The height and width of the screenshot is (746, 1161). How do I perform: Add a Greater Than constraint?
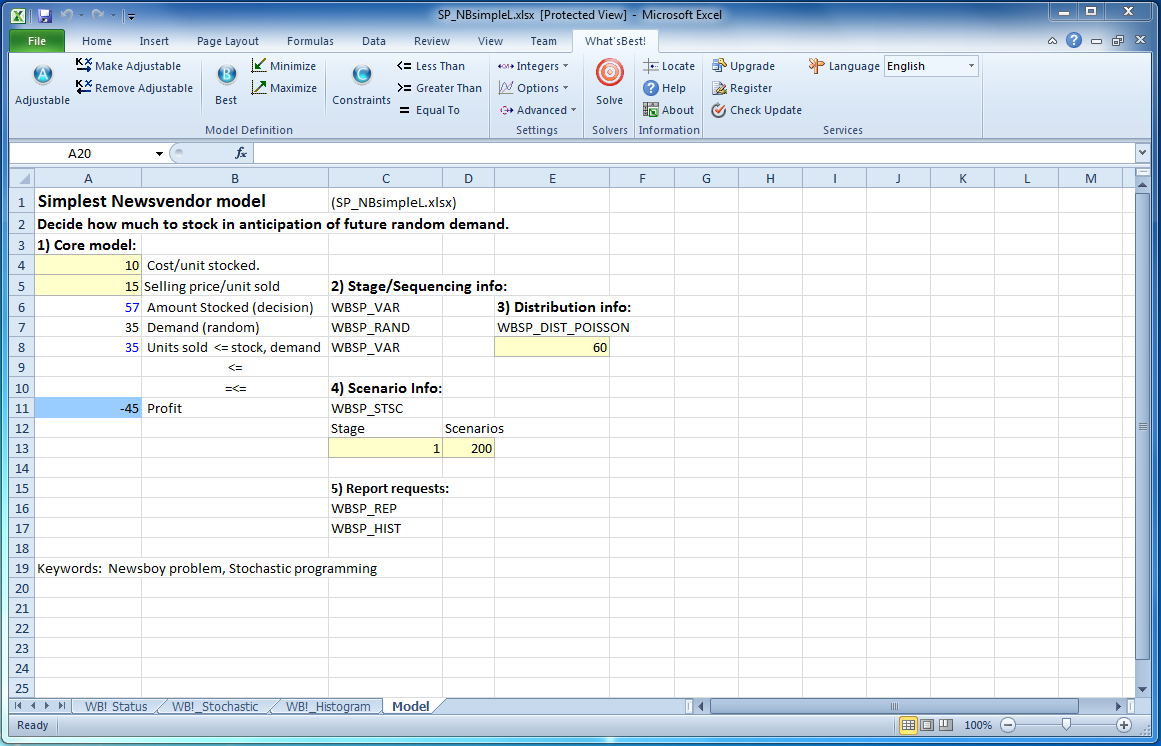[x=439, y=88]
